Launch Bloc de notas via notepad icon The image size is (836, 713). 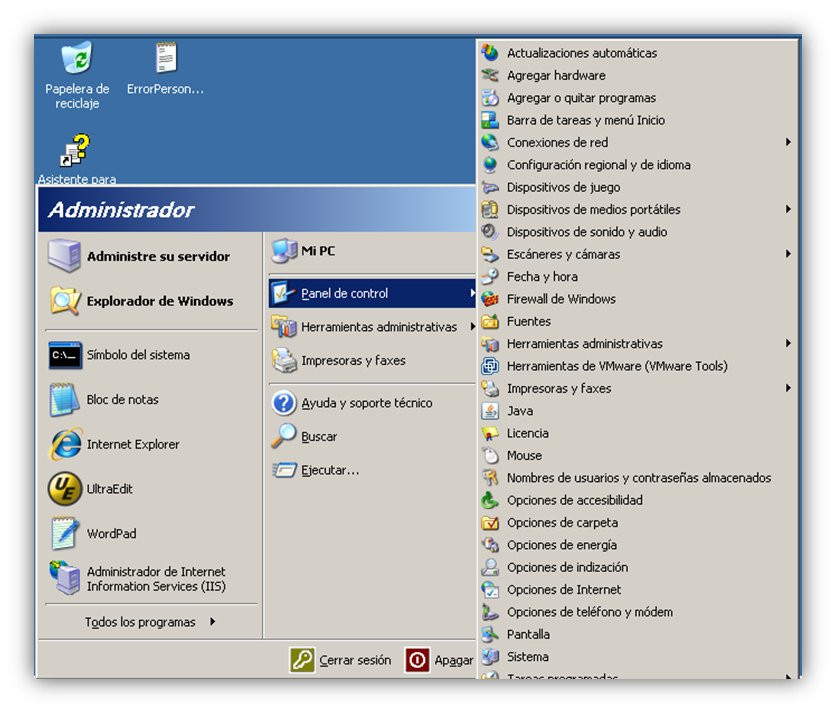pyautogui.click(x=64, y=399)
